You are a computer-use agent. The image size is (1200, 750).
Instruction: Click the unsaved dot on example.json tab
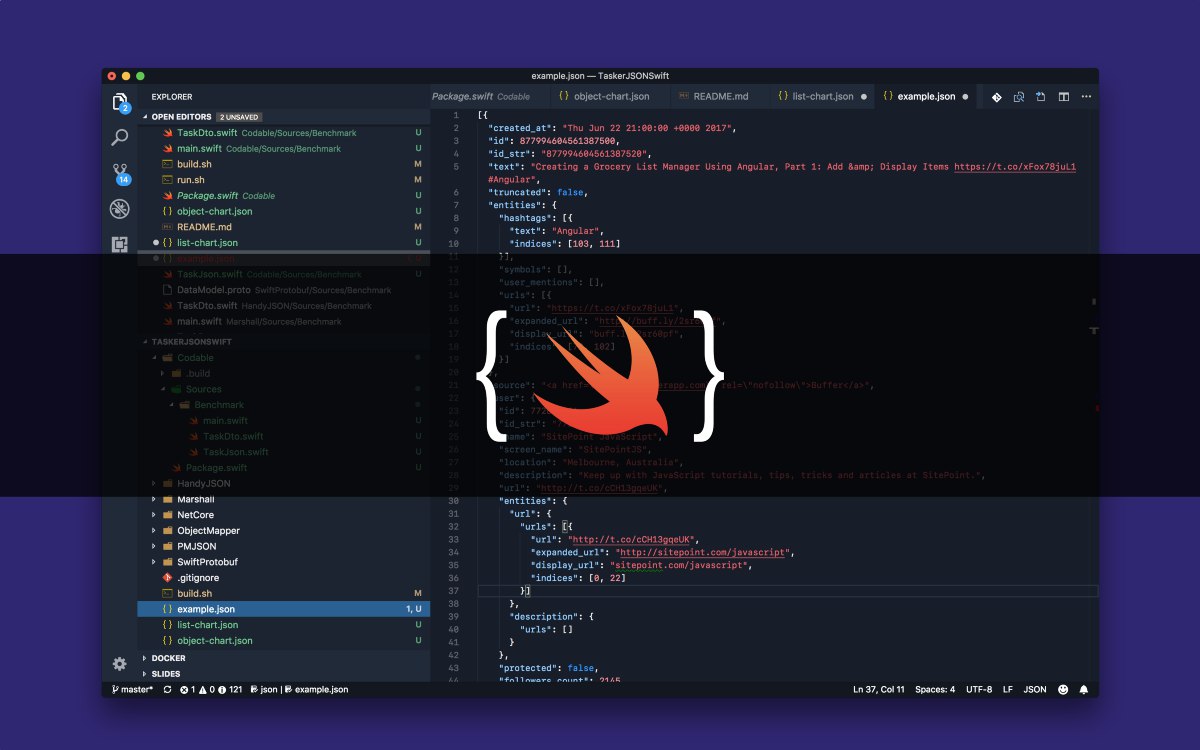965,97
